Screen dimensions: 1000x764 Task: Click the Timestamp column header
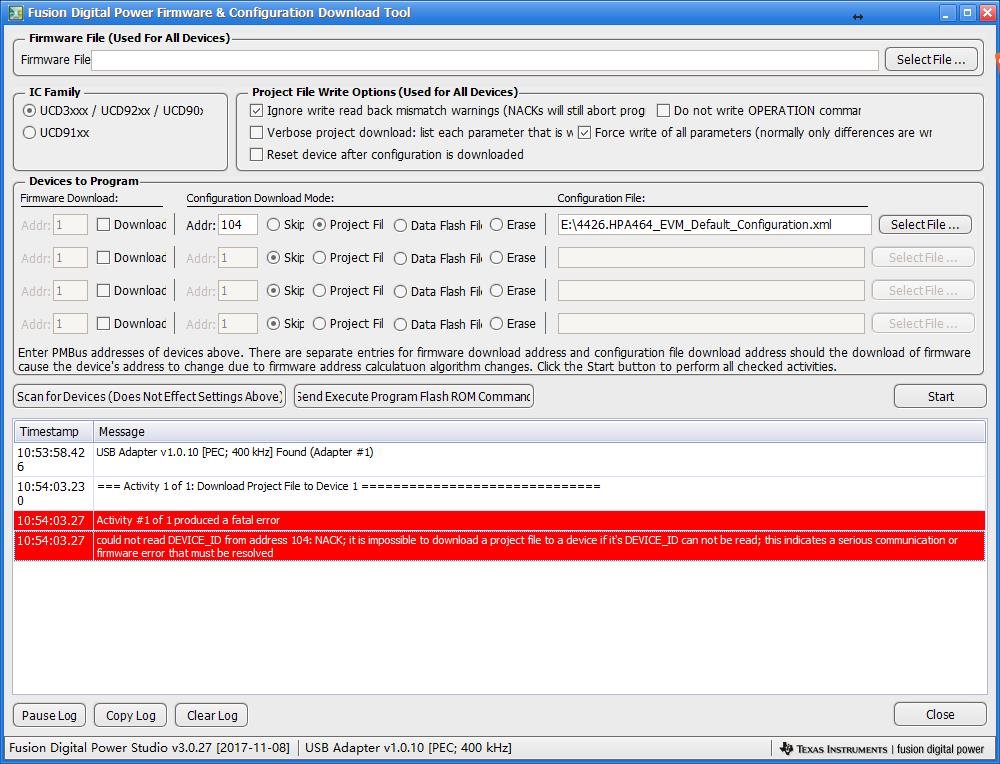54,432
